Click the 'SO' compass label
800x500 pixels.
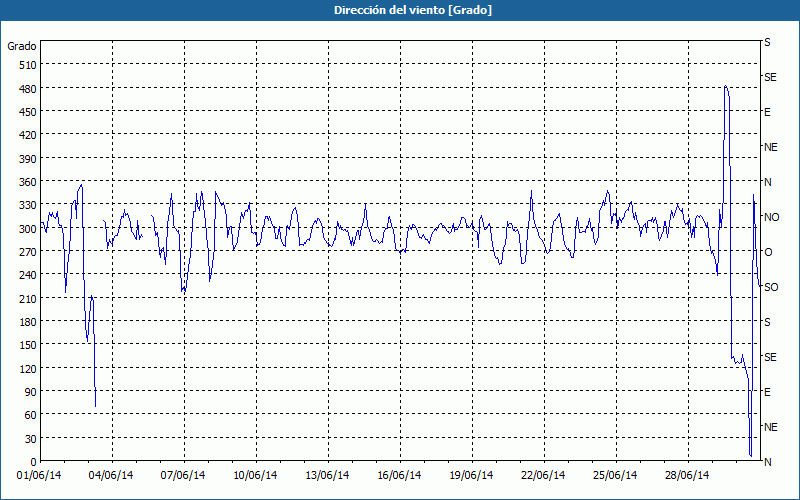(x=771, y=287)
